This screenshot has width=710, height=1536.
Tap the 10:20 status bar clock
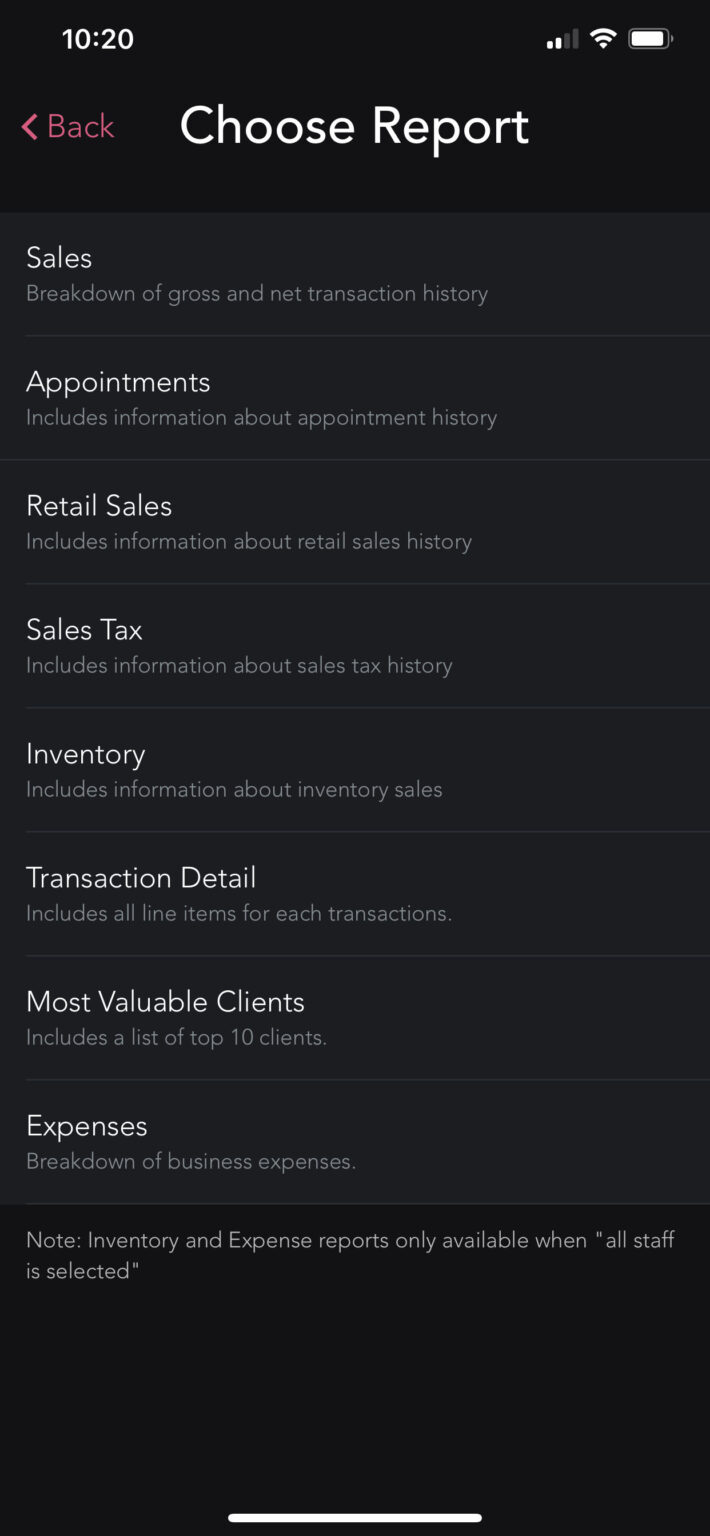click(97, 39)
